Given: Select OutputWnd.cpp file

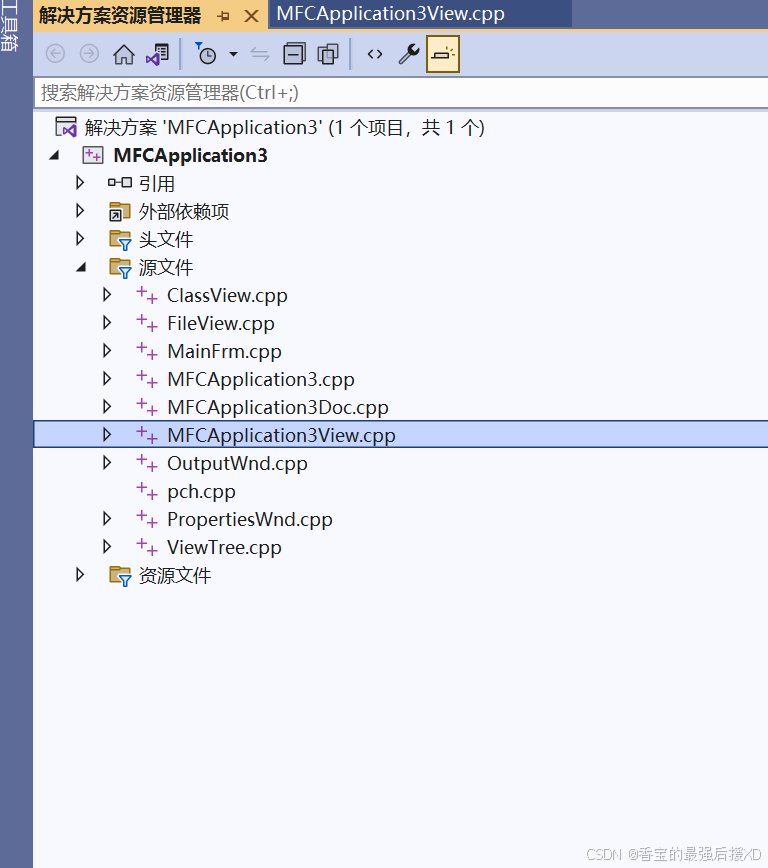Looking at the screenshot, I should 237,463.
